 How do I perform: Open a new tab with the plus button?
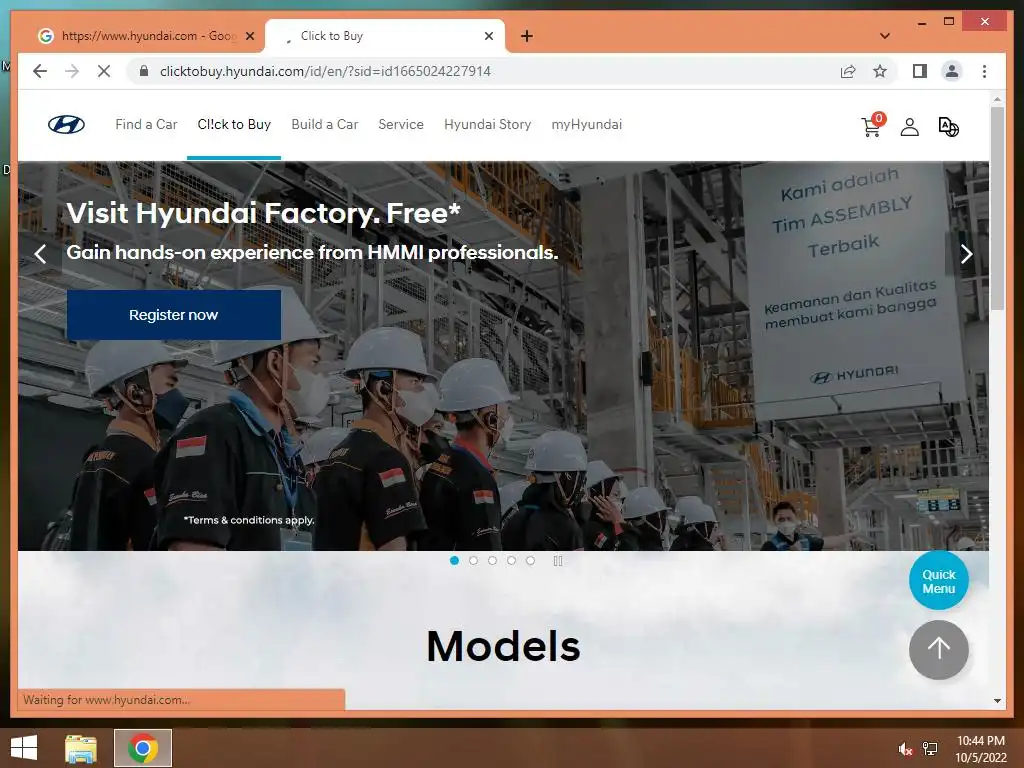click(x=527, y=36)
